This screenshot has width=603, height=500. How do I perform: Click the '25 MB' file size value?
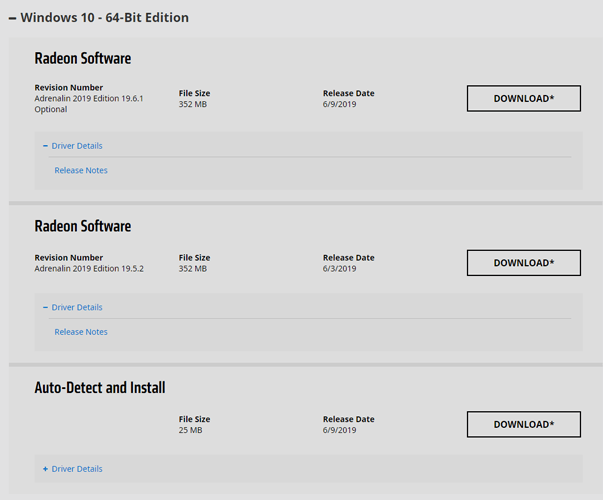pyautogui.click(x=190, y=430)
